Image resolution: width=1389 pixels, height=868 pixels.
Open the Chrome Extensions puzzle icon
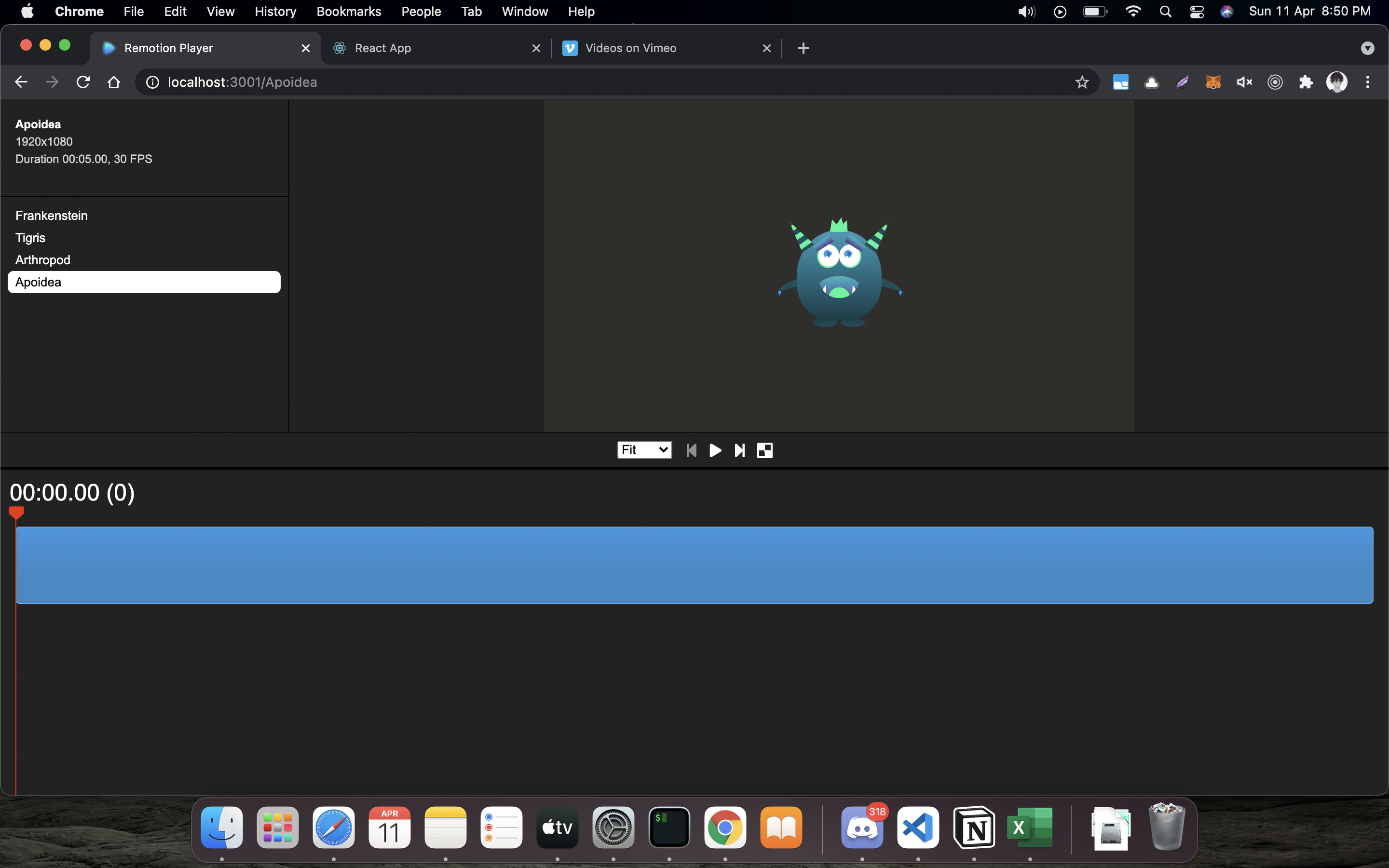1306,82
